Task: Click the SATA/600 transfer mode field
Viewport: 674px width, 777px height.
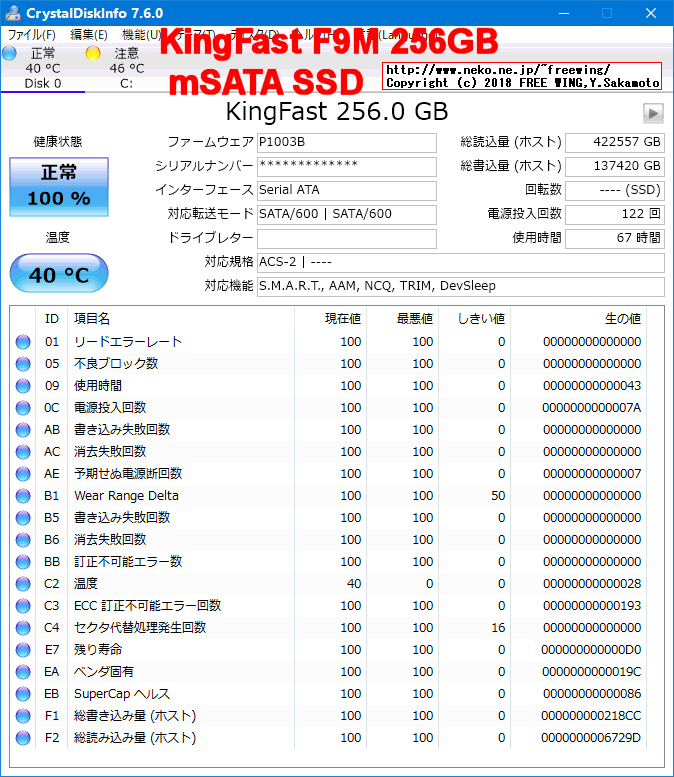Action: (347, 214)
